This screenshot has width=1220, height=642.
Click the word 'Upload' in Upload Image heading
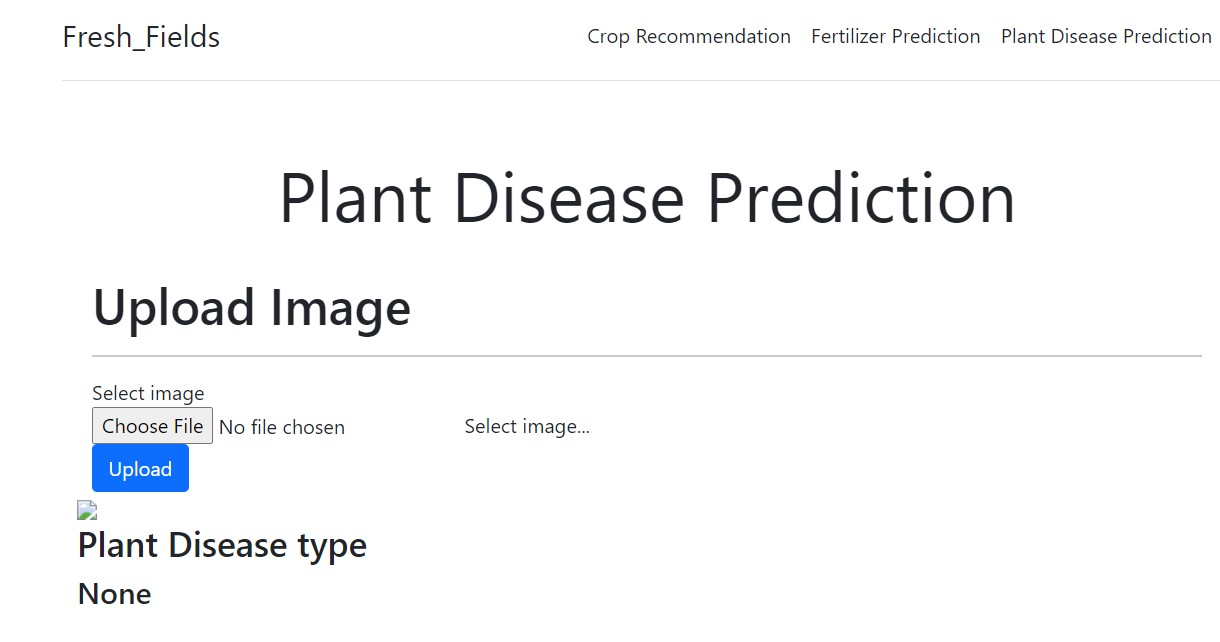point(174,308)
